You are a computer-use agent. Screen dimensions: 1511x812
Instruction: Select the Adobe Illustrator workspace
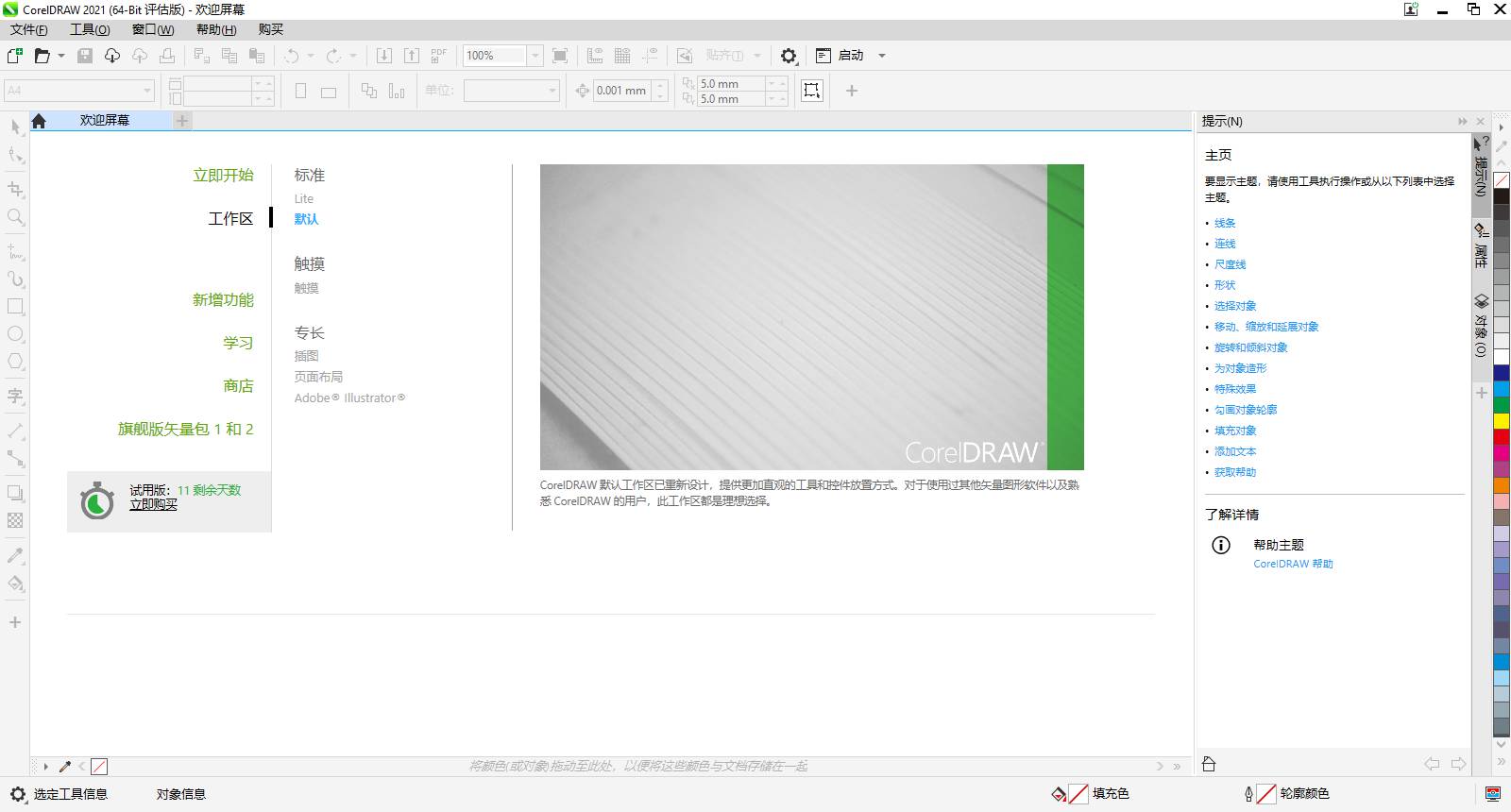point(349,398)
